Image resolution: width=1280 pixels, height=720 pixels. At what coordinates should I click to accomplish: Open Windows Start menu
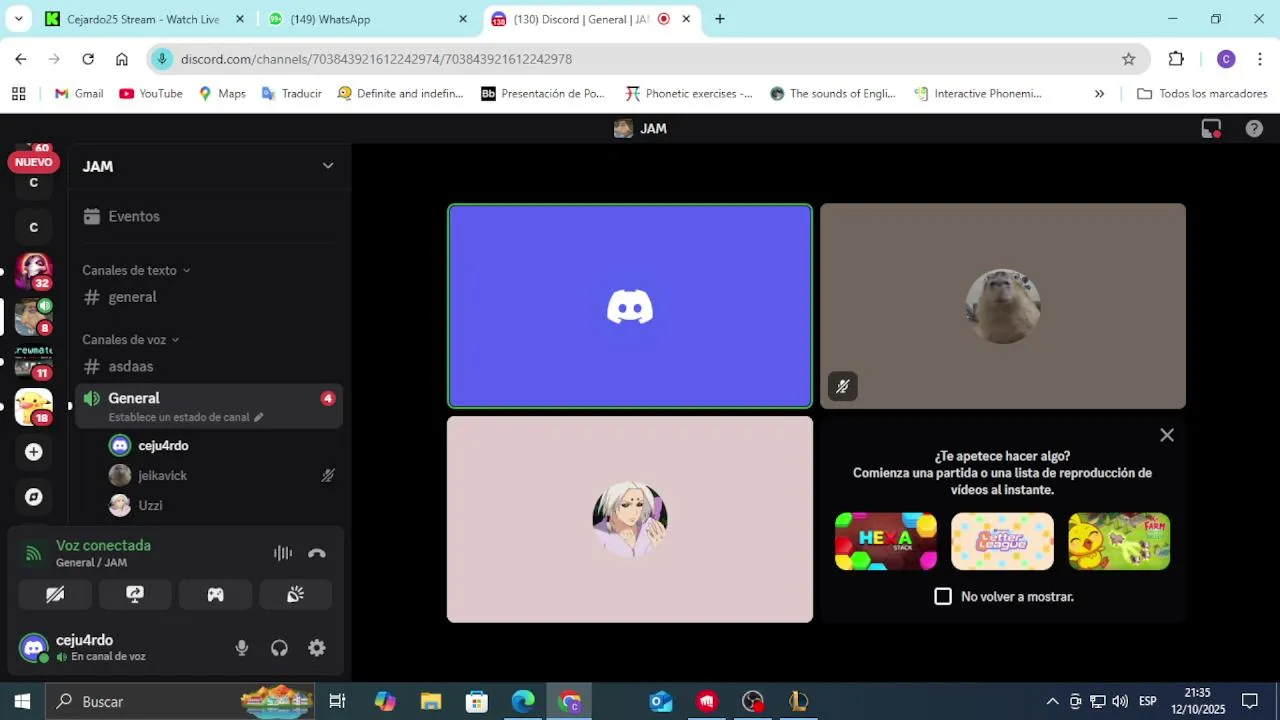click(x=22, y=701)
